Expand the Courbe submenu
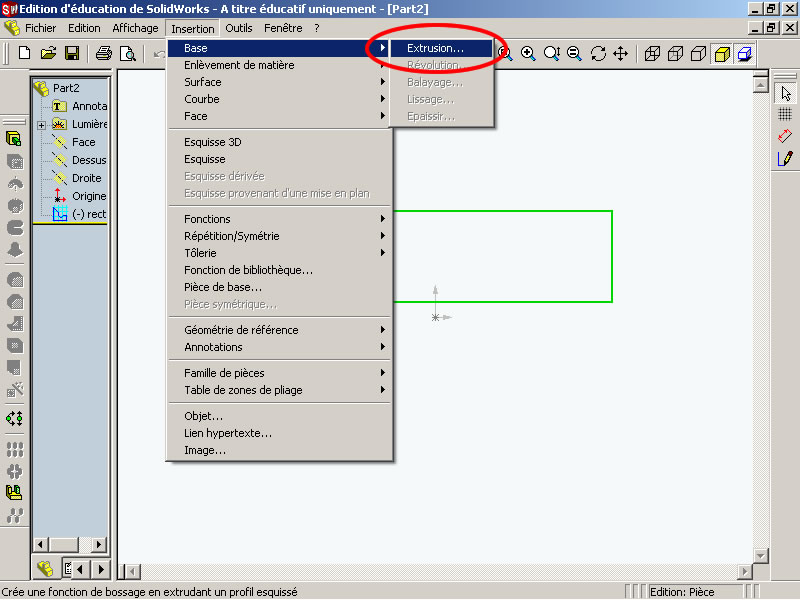Viewport: 800px width, 600px height. [x=279, y=99]
